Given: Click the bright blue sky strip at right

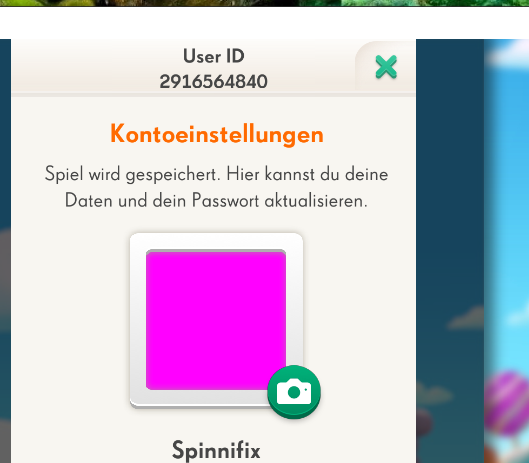Looking at the screenshot, I should point(507,202).
